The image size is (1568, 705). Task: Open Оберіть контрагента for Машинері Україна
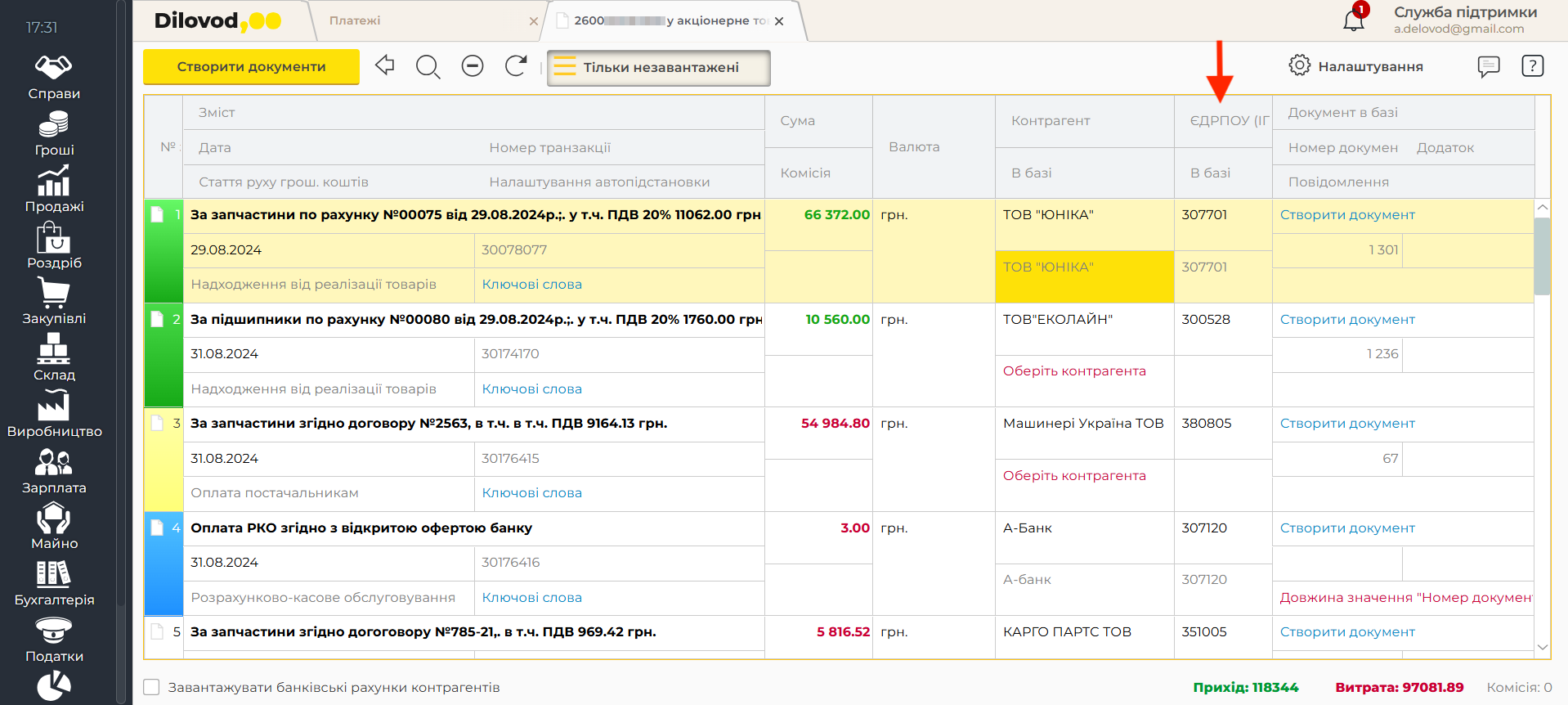tap(1074, 476)
